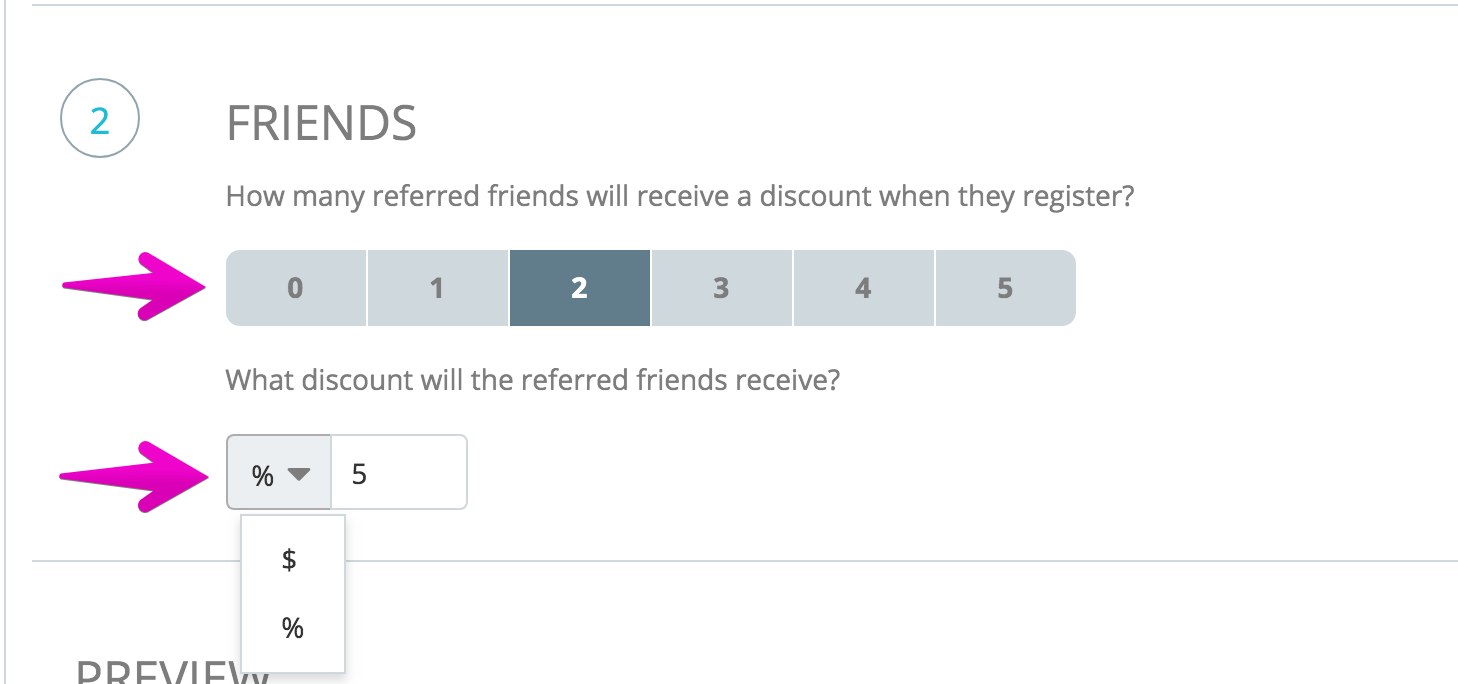The height and width of the screenshot is (684, 1458).
Task: Choose 4 referred friends
Action: click(864, 288)
